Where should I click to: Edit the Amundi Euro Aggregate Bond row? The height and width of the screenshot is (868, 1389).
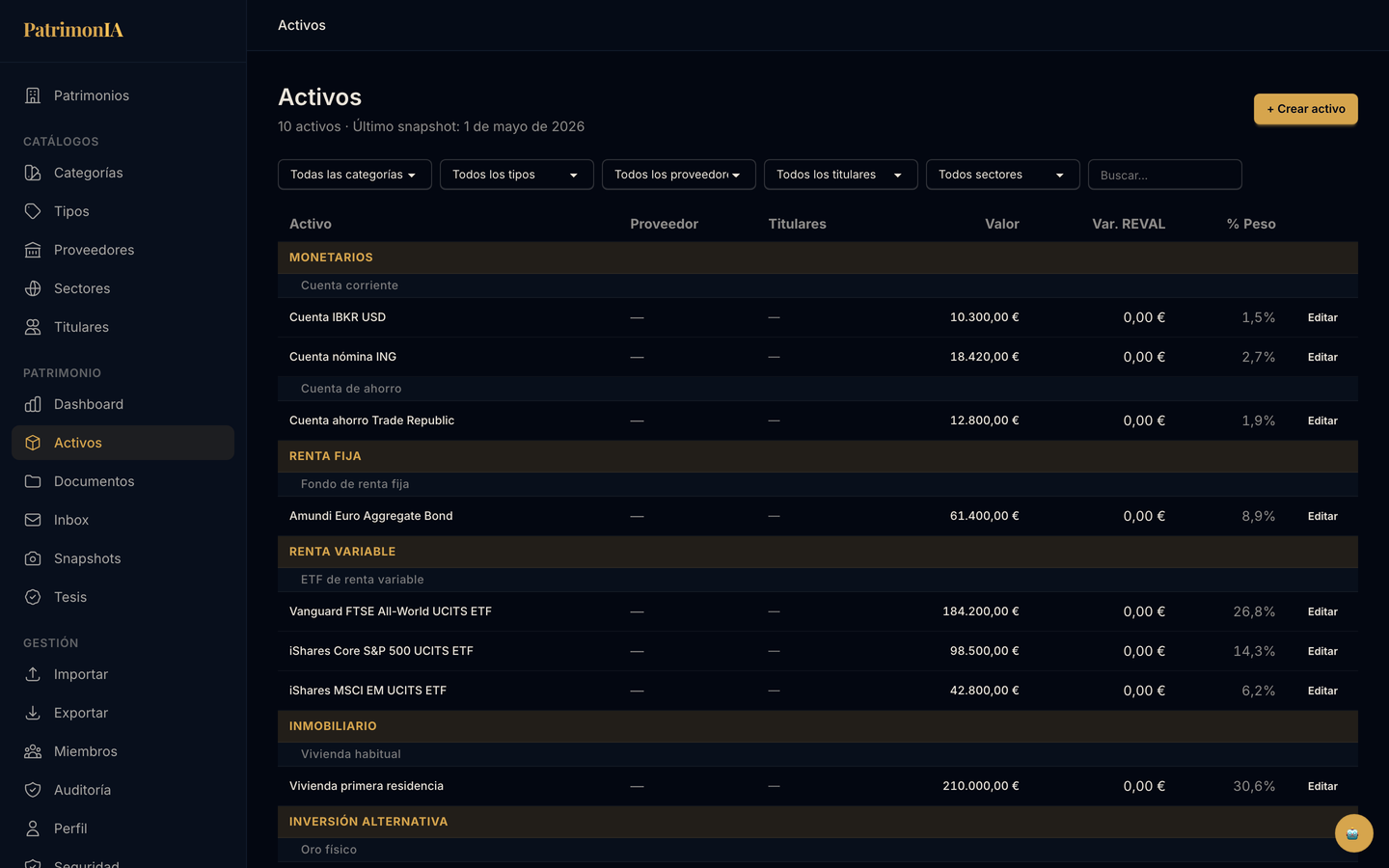pyautogui.click(x=1322, y=516)
